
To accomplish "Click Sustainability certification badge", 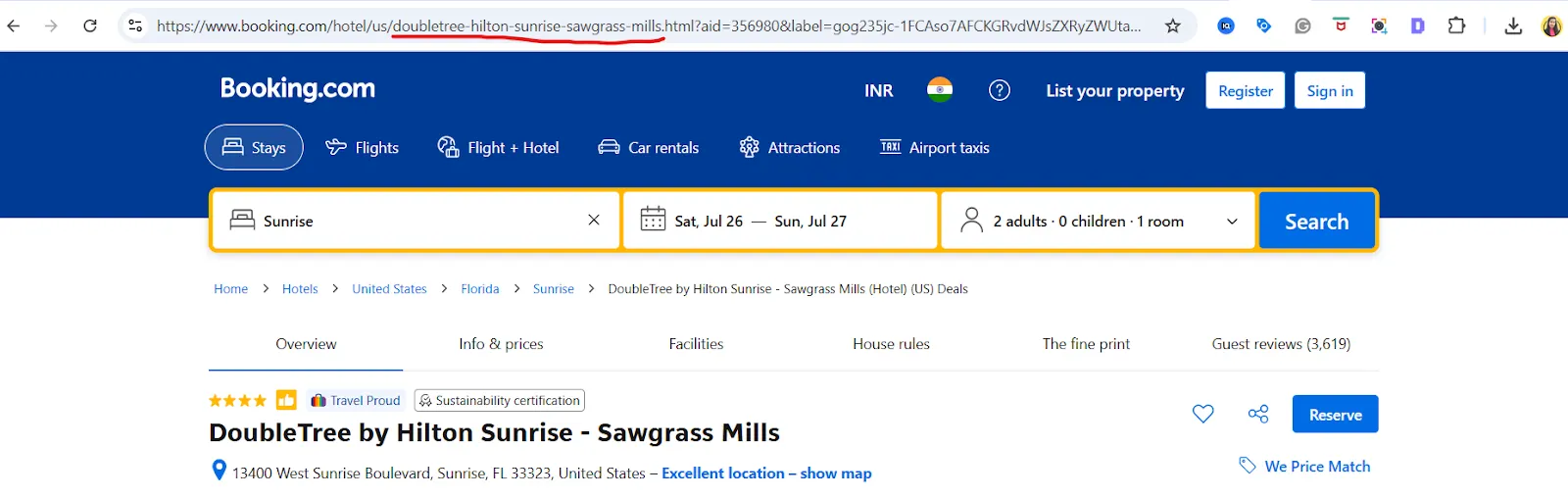I will pos(500,400).
